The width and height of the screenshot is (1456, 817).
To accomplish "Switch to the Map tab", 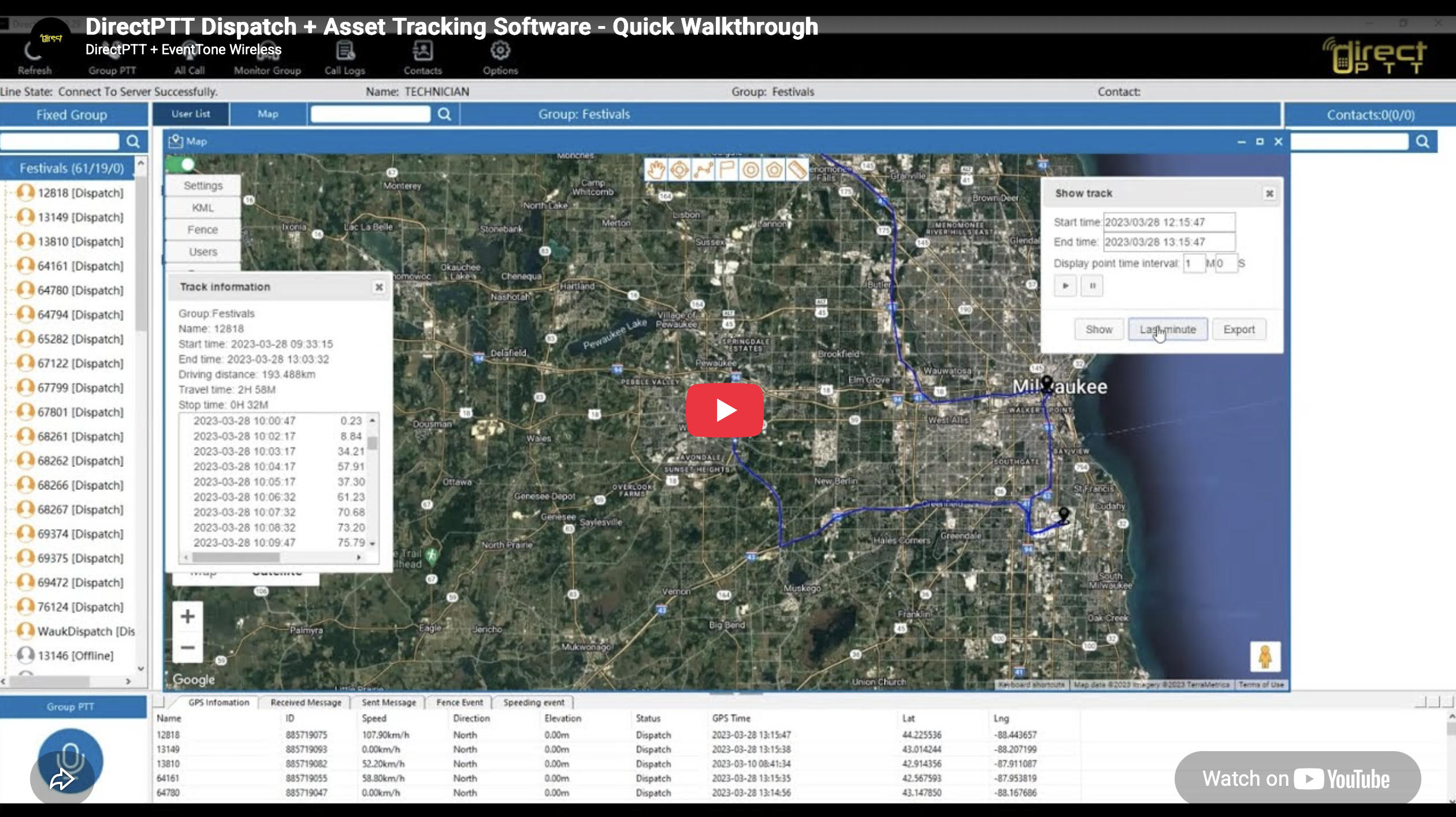I will pos(268,114).
